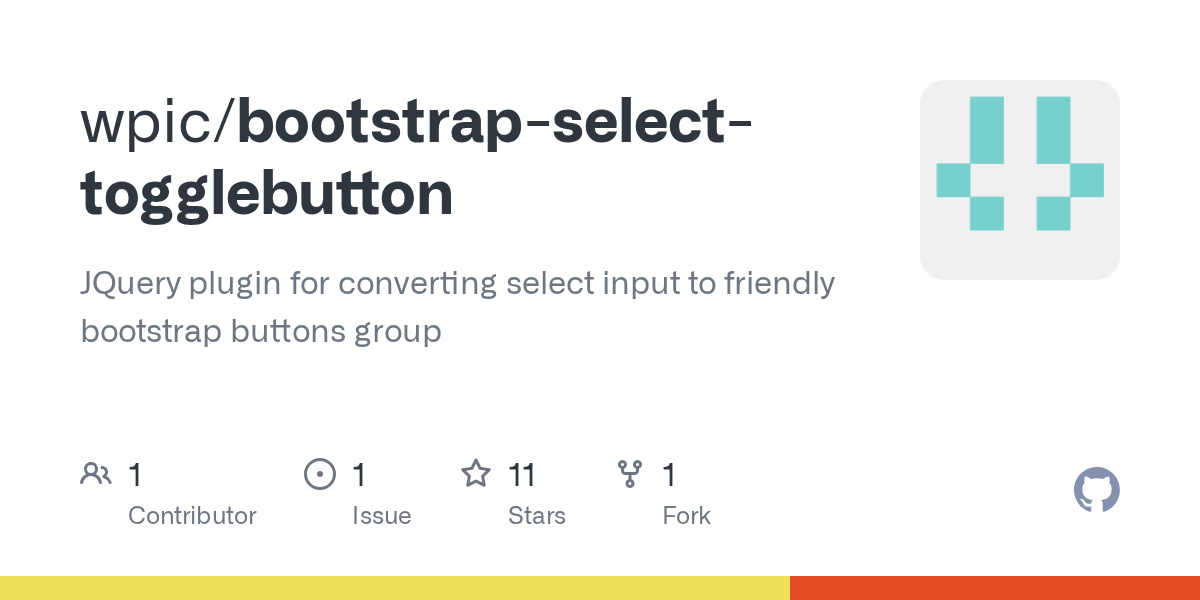This screenshot has height=600, width=1200.
Task: Click the word 'togglebutton' in the title
Action: (x=266, y=194)
